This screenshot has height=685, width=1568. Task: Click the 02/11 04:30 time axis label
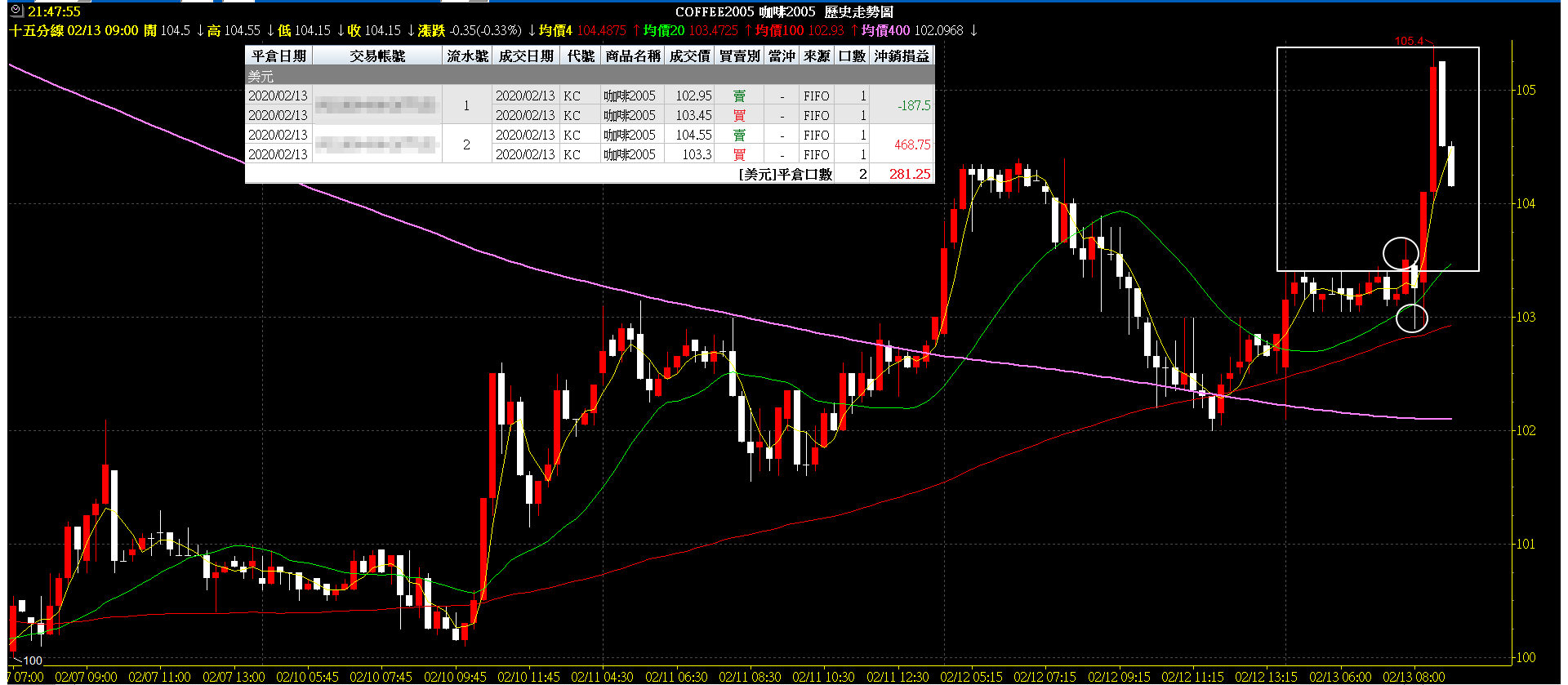602,677
